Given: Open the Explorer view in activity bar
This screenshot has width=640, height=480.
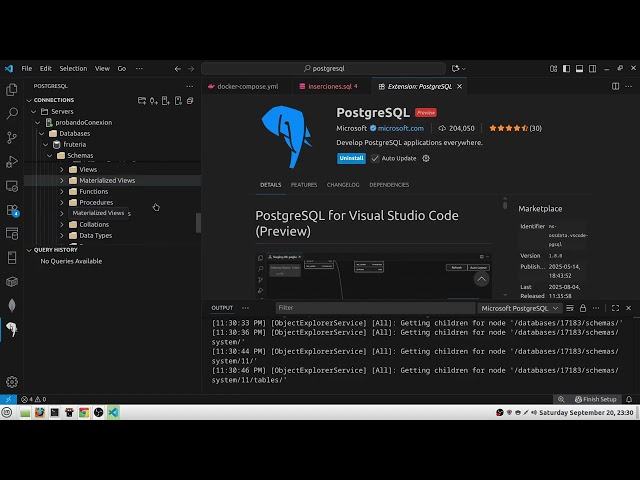Looking at the screenshot, I should pyautogui.click(x=12, y=89).
